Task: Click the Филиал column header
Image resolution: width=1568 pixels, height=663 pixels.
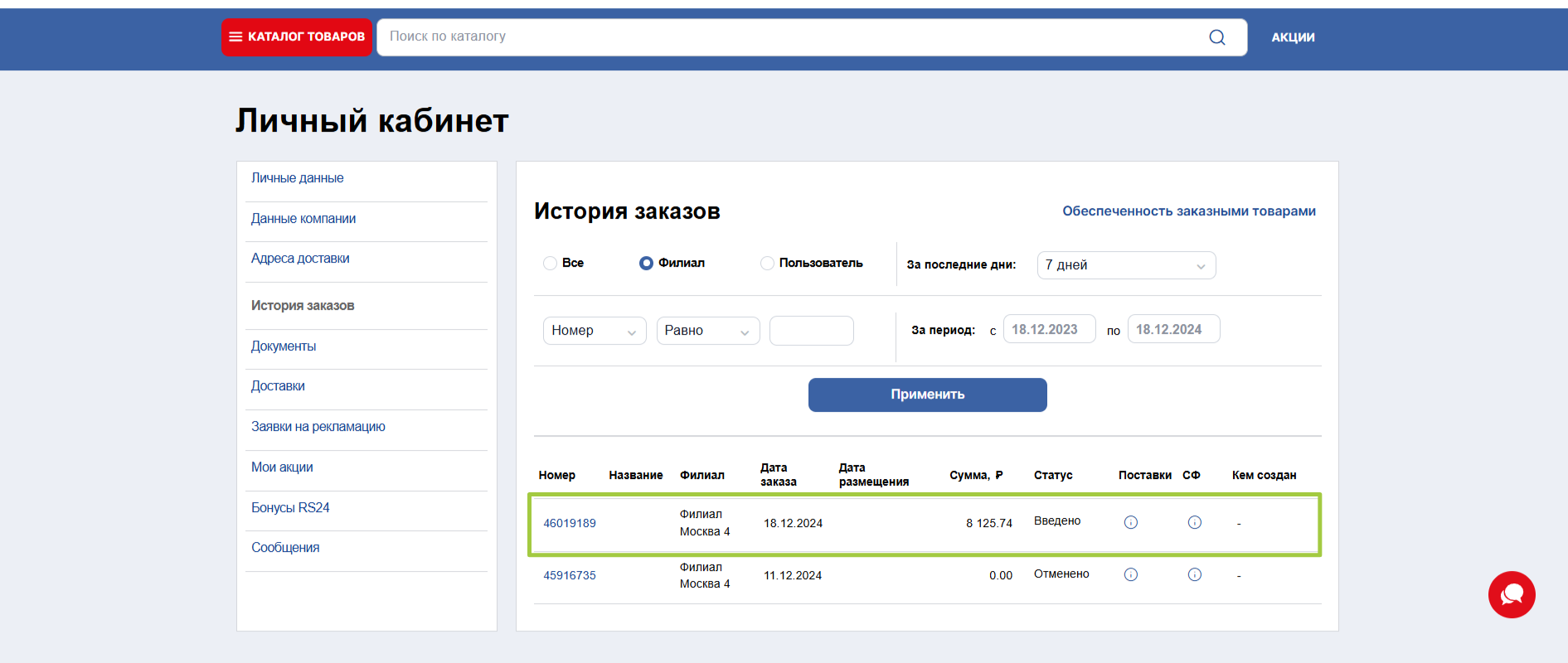Action: [702, 475]
